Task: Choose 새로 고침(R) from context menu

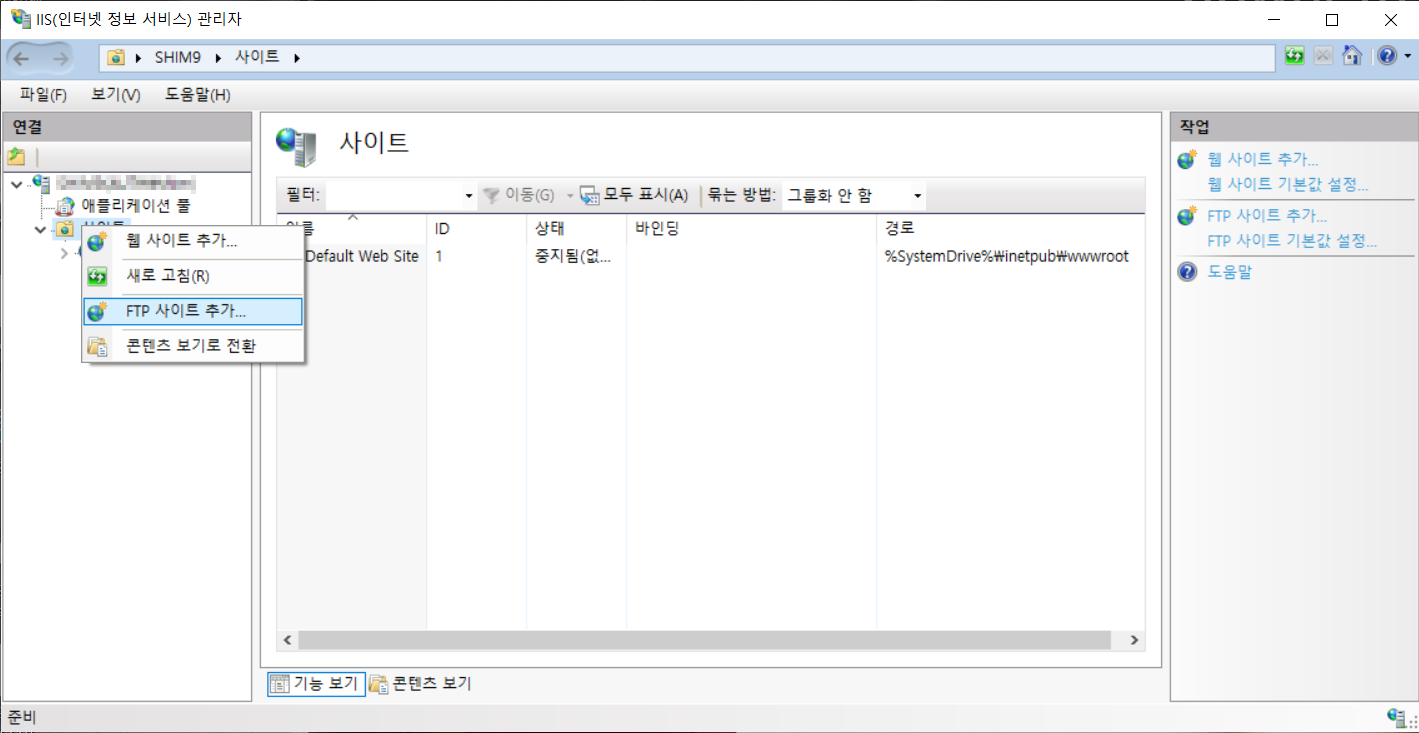Action: click(168, 276)
